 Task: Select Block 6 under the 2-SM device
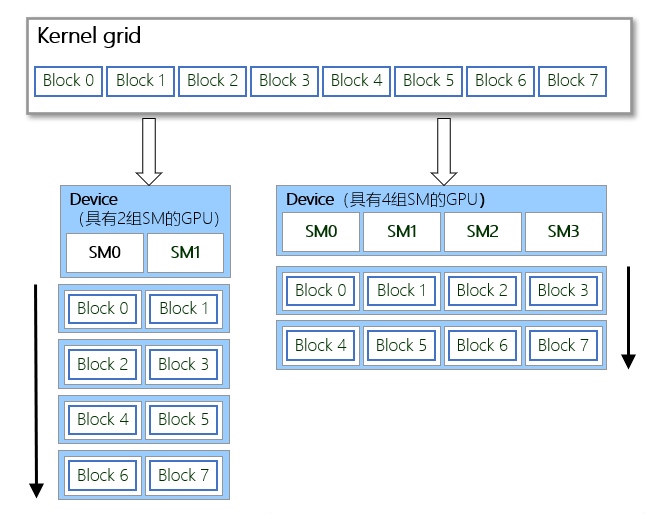pyautogui.click(x=103, y=475)
